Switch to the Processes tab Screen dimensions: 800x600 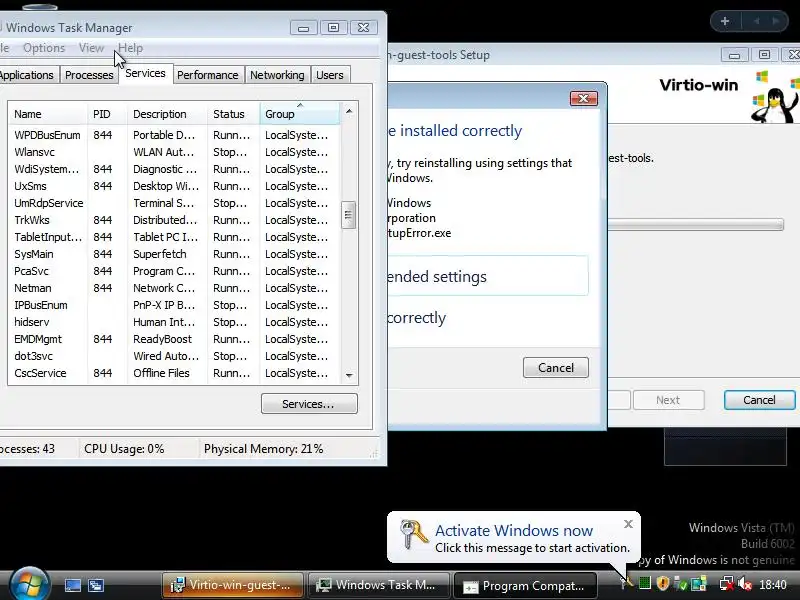(89, 75)
